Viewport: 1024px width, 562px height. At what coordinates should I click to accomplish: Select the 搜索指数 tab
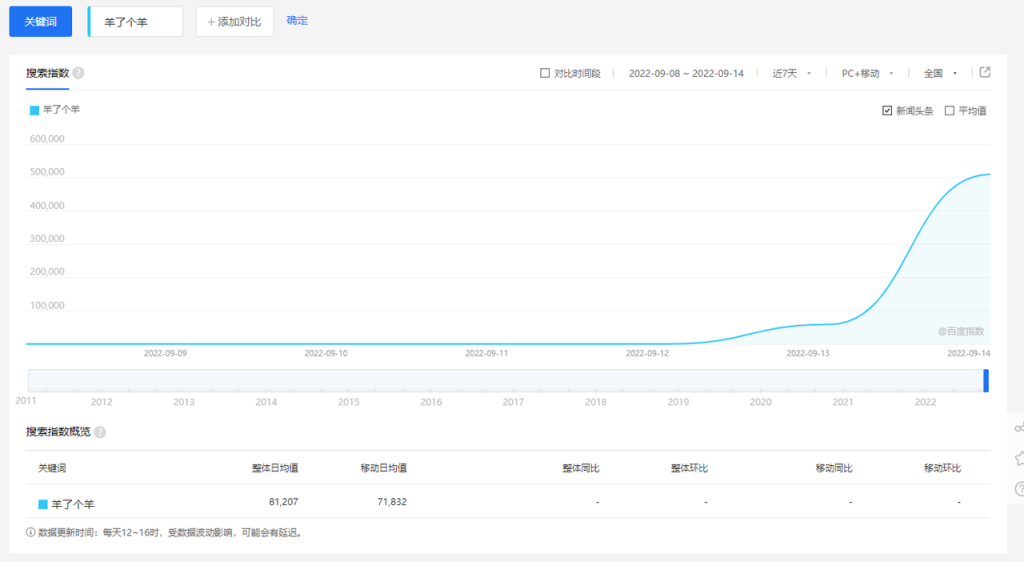point(48,73)
